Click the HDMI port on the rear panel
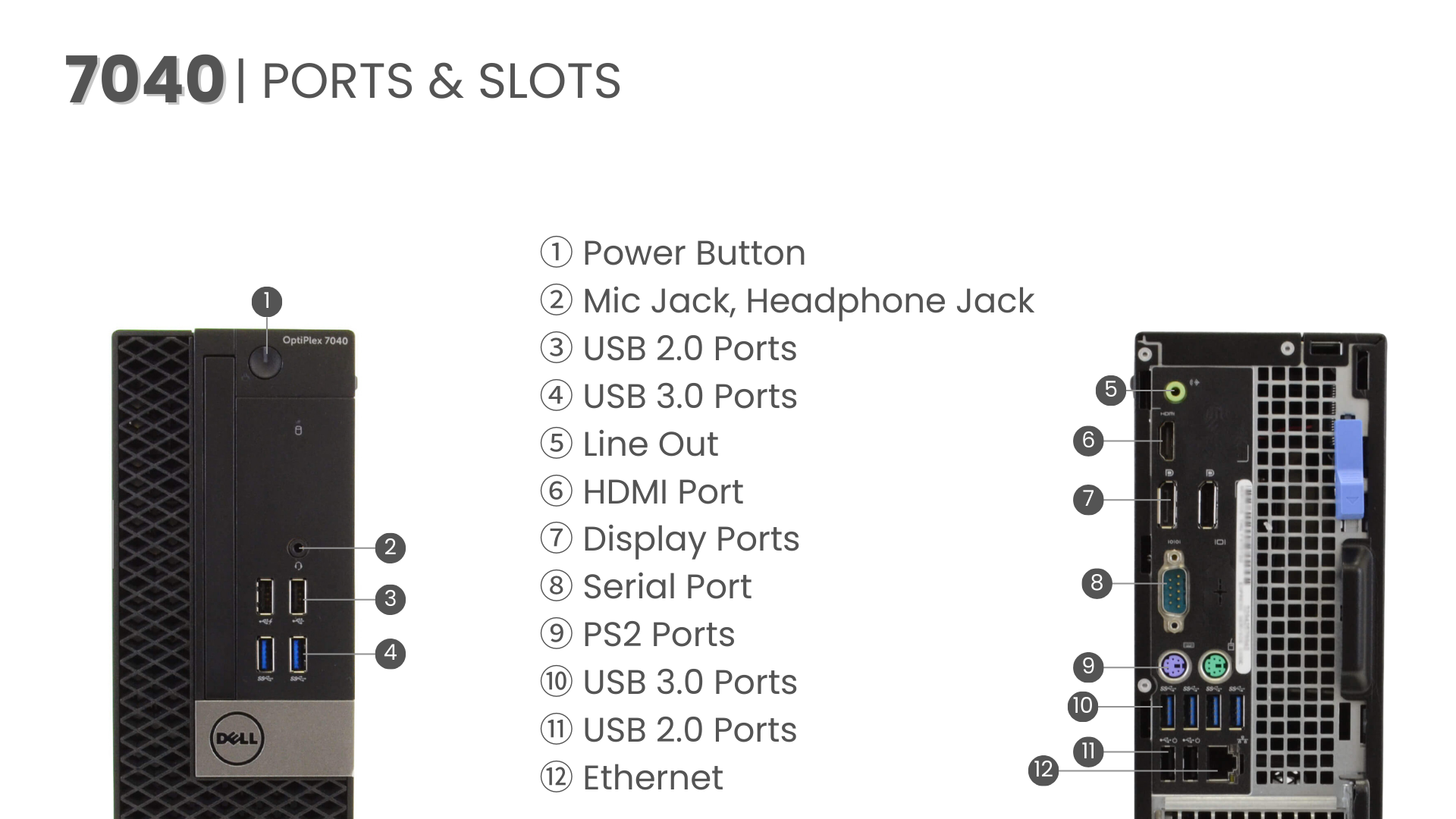Screen dimensions: 1456x819 point(1167,442)
